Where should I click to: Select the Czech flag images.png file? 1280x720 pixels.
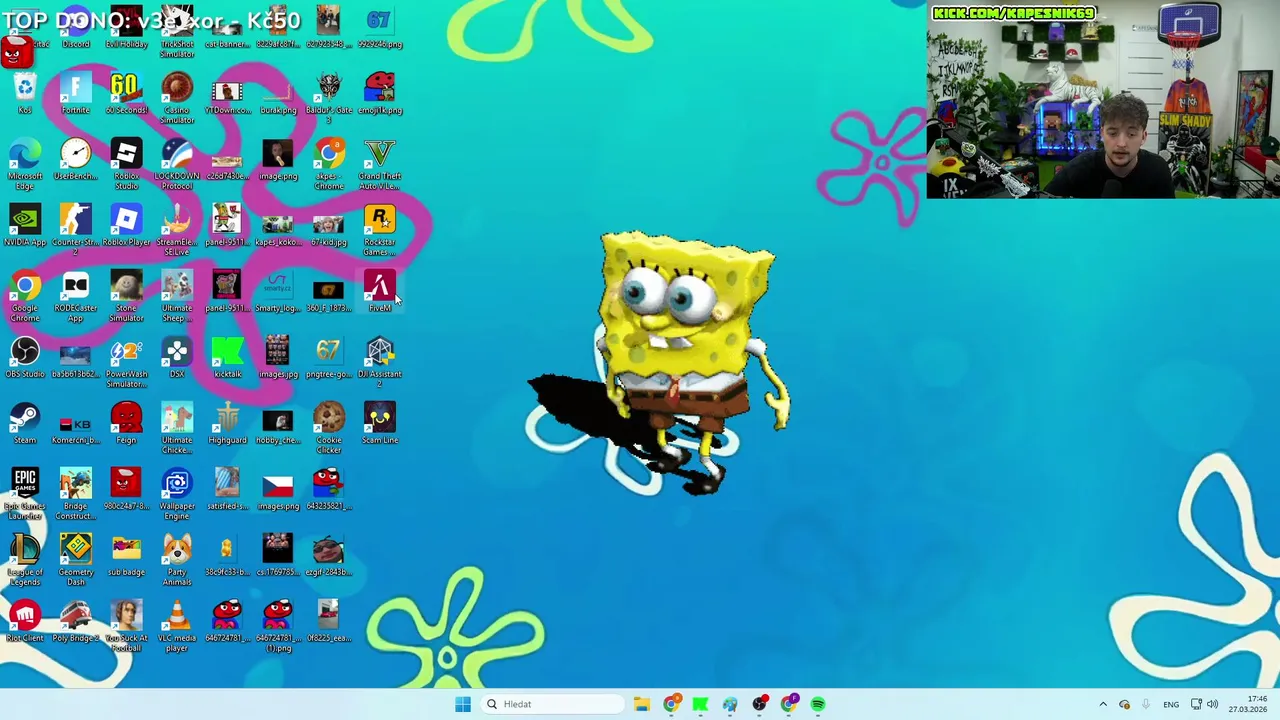click(x=278, y=489)
